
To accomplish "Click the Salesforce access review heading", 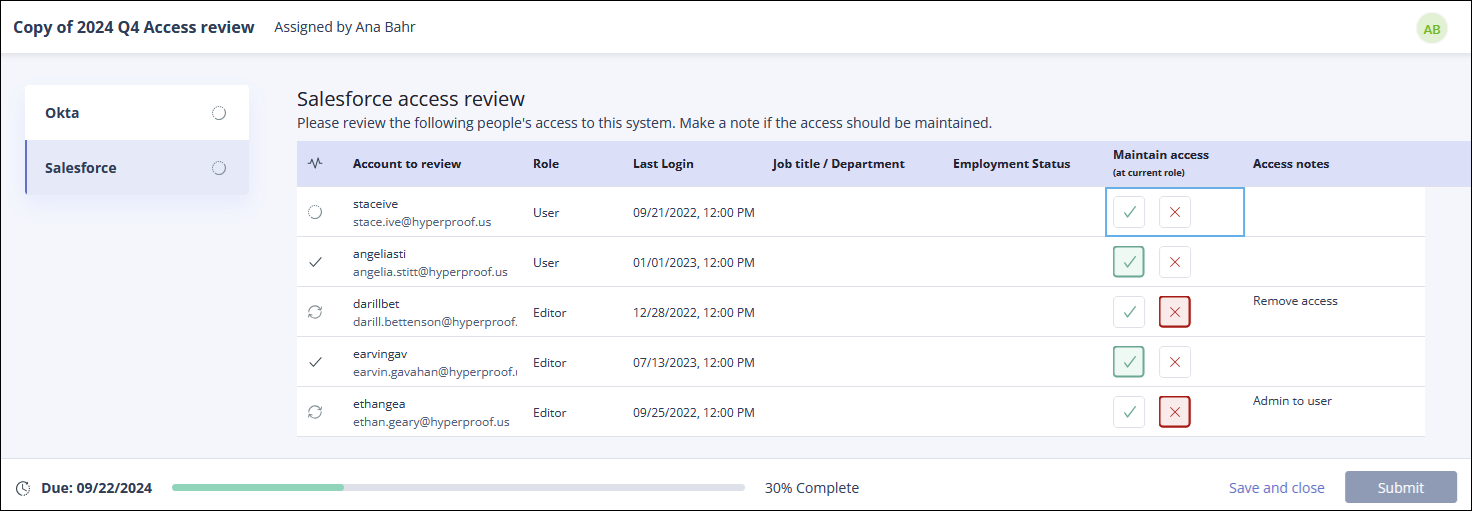I will [411, 99].
